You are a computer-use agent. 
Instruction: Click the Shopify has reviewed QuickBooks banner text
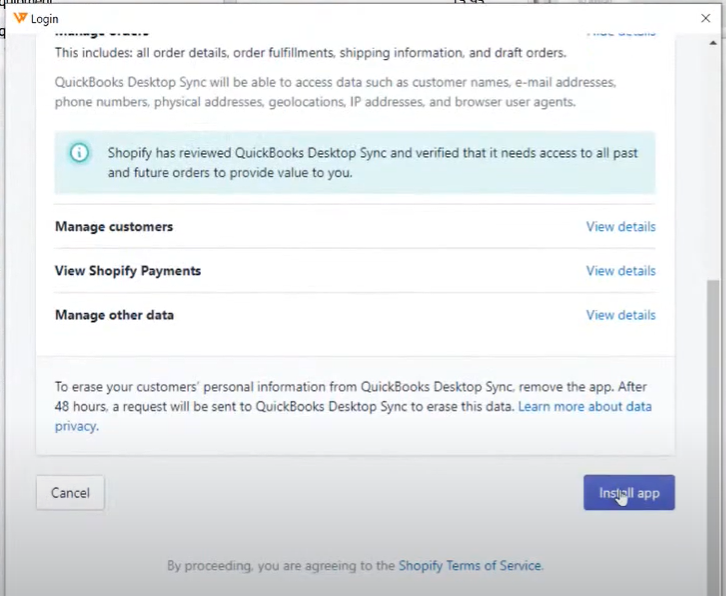click(x=373, y=163)
